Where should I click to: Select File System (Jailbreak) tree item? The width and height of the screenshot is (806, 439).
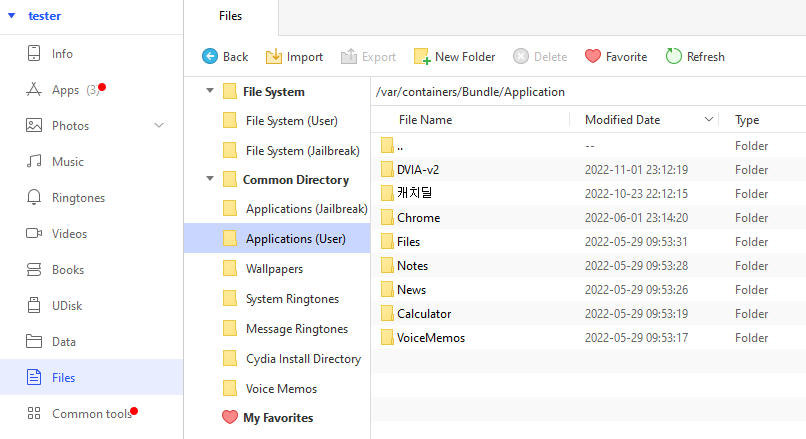[x=302, y=151]
